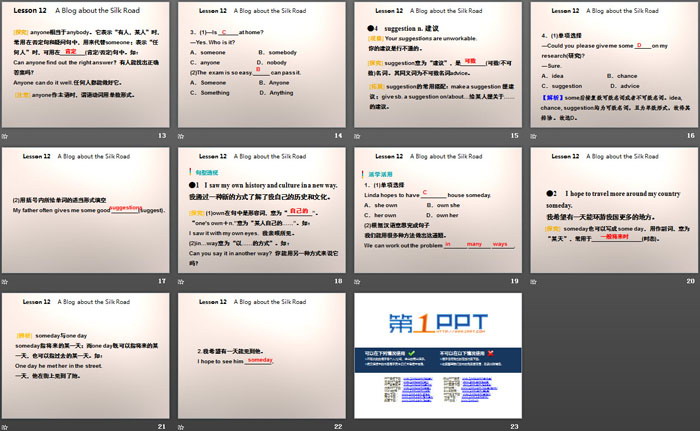The width and height of the screenshot is (700, 431).
Task: Select slide 19 thumbnail with Linda hopes question
Action: [x=438, y=210]
